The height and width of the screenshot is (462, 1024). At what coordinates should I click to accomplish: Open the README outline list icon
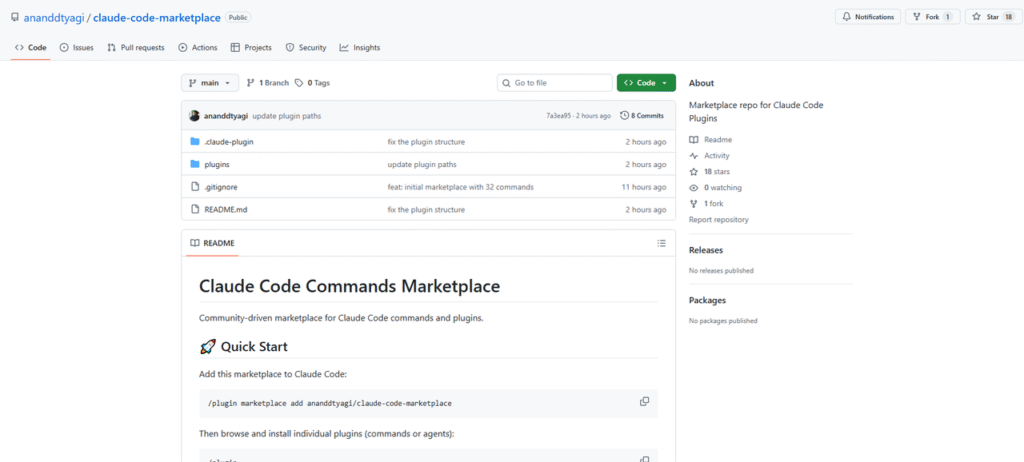tap(661, 243)
